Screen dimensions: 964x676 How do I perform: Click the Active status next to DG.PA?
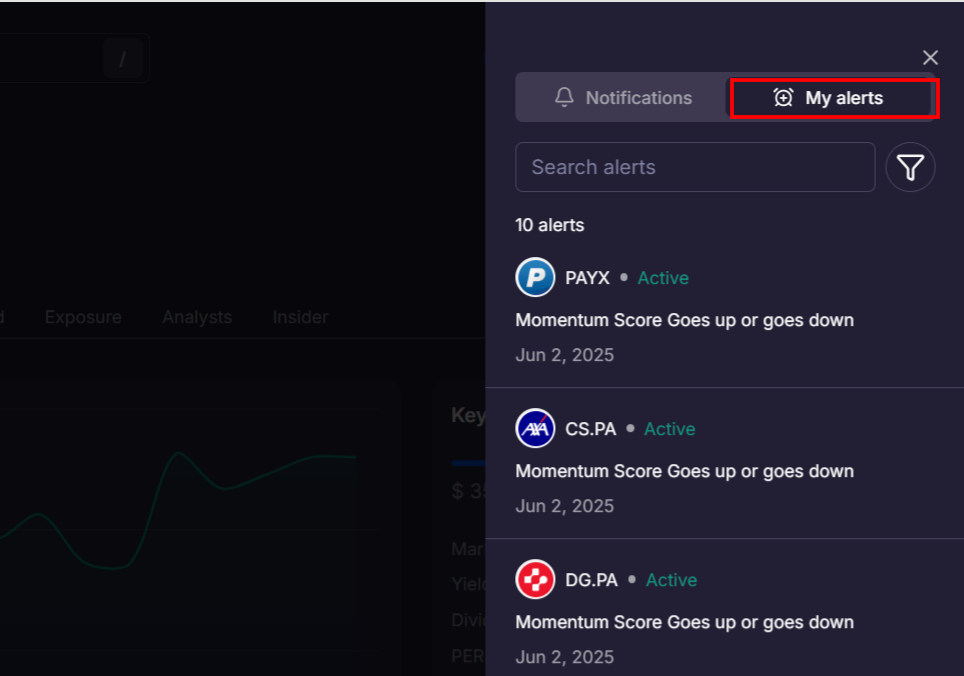(671, 580)
